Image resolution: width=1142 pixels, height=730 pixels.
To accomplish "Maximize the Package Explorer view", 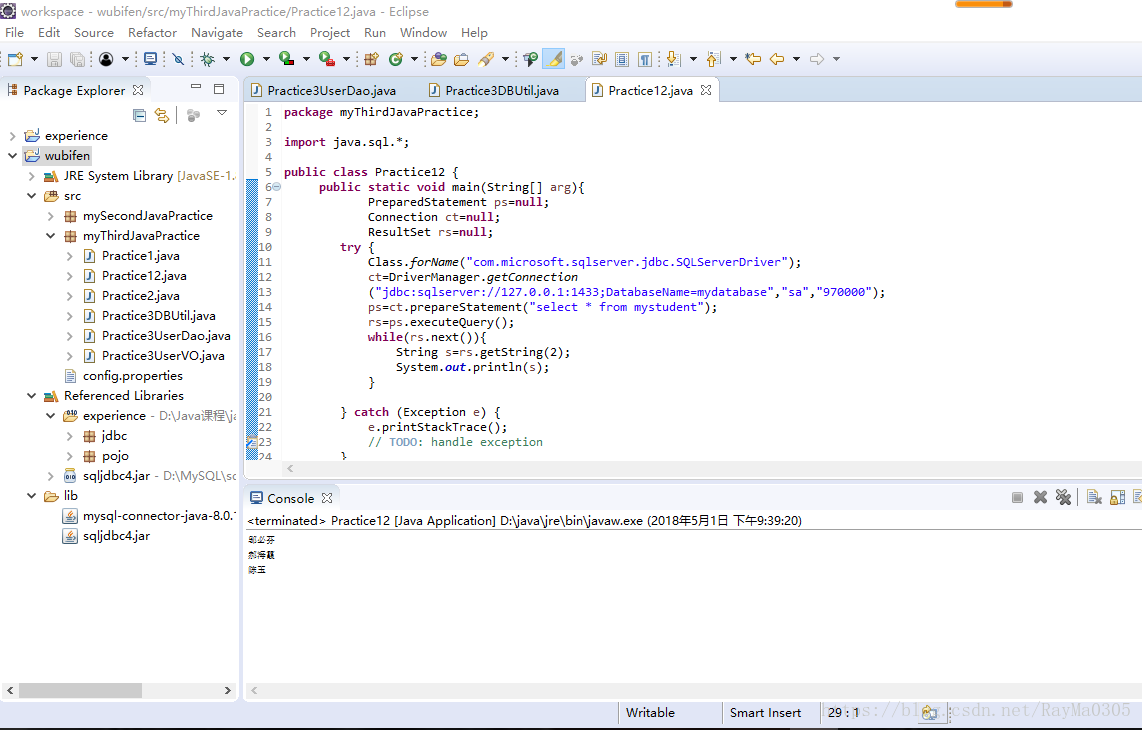I will tap(218, 89).
